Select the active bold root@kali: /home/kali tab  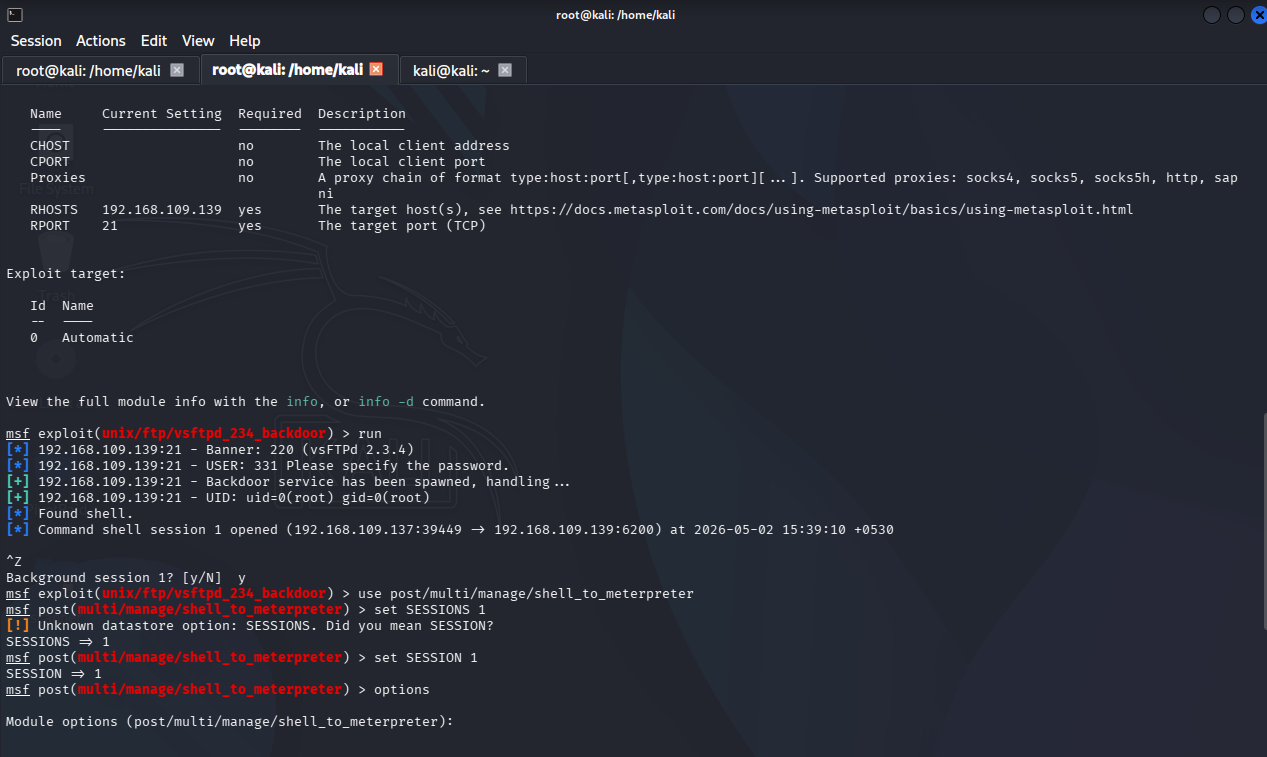[x=287, y=69]
